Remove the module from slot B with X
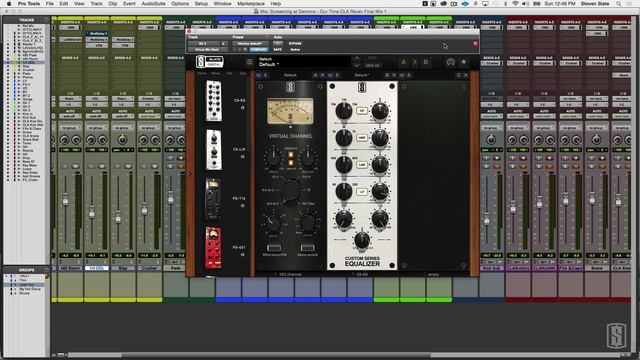Screen dimensions: 640x360 click(394, 75)
